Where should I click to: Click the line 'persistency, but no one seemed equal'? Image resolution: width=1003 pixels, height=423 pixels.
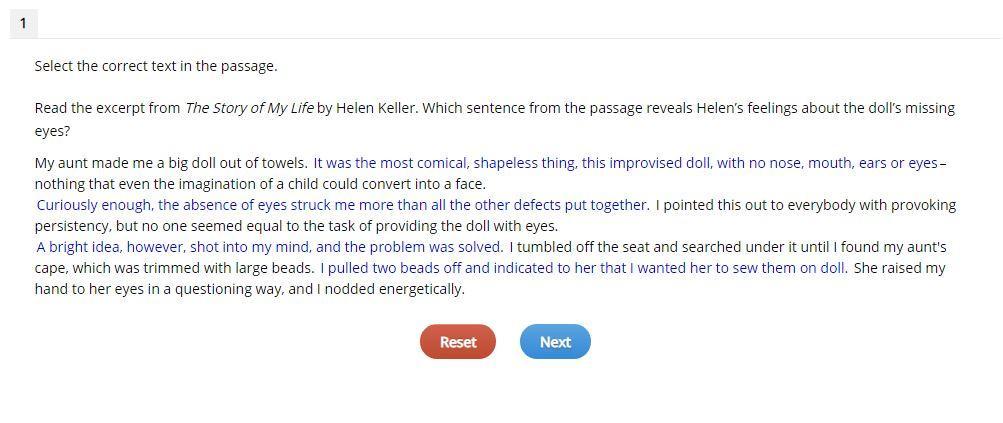[297, 227]
